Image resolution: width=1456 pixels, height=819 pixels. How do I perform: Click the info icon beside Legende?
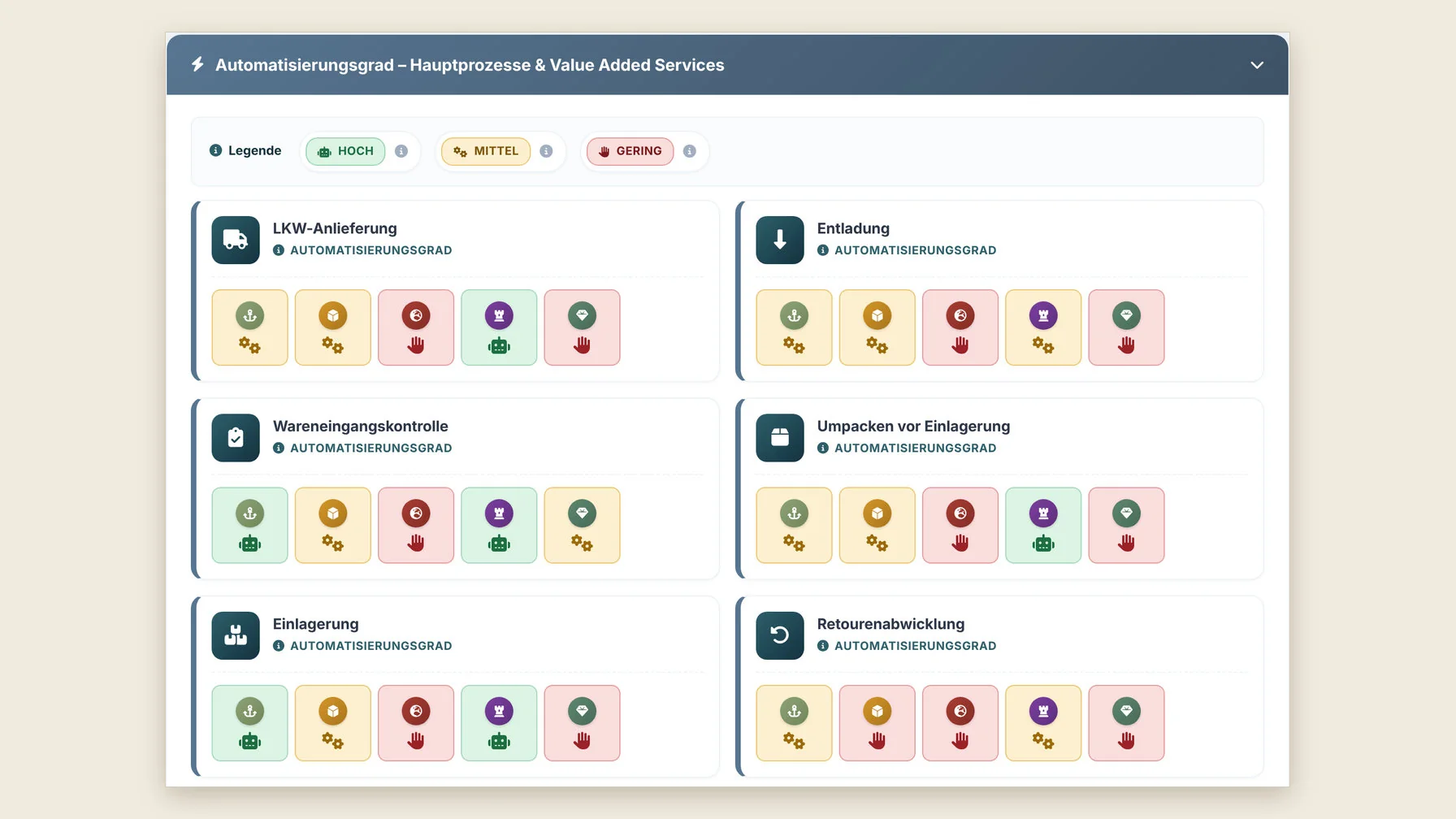[x=215, y=150]
